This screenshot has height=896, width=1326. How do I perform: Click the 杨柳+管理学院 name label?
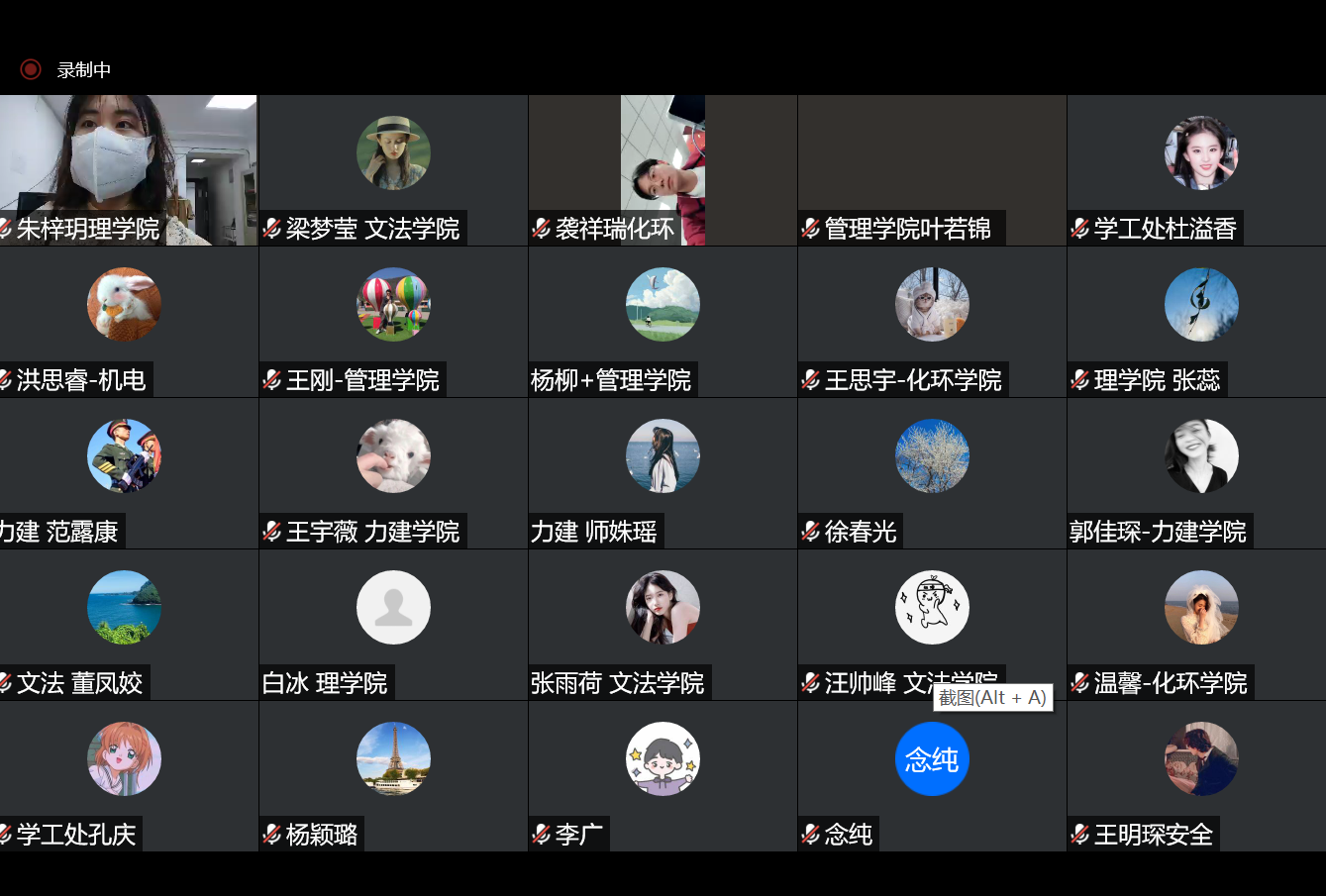tap(611, 380)
